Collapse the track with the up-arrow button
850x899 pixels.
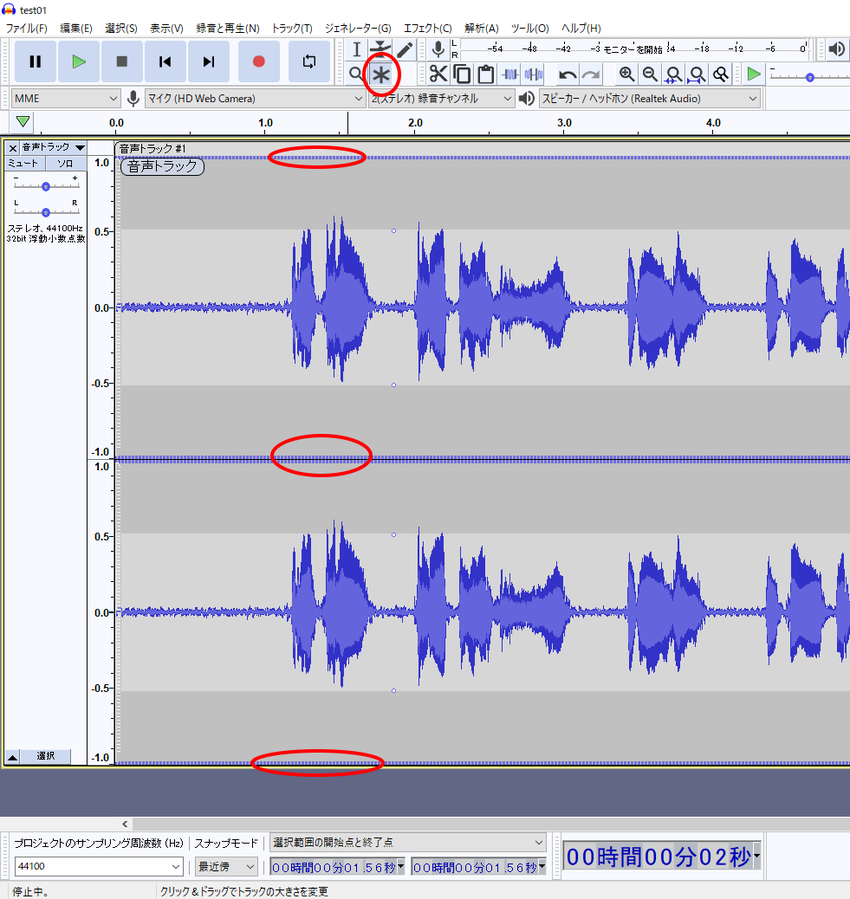tap(12, 757)
